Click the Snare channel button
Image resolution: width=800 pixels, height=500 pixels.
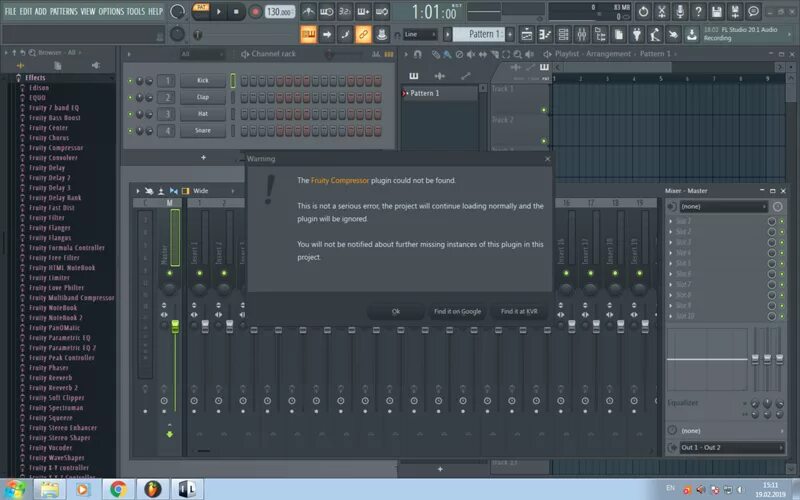[203, 131]
